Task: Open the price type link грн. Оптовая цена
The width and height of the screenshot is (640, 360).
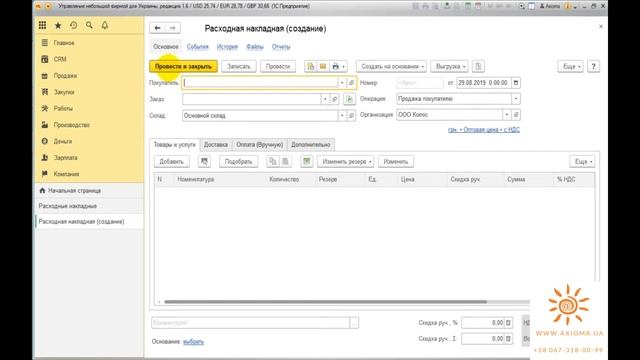Action: pyautogui.click(x=484, y=129)
